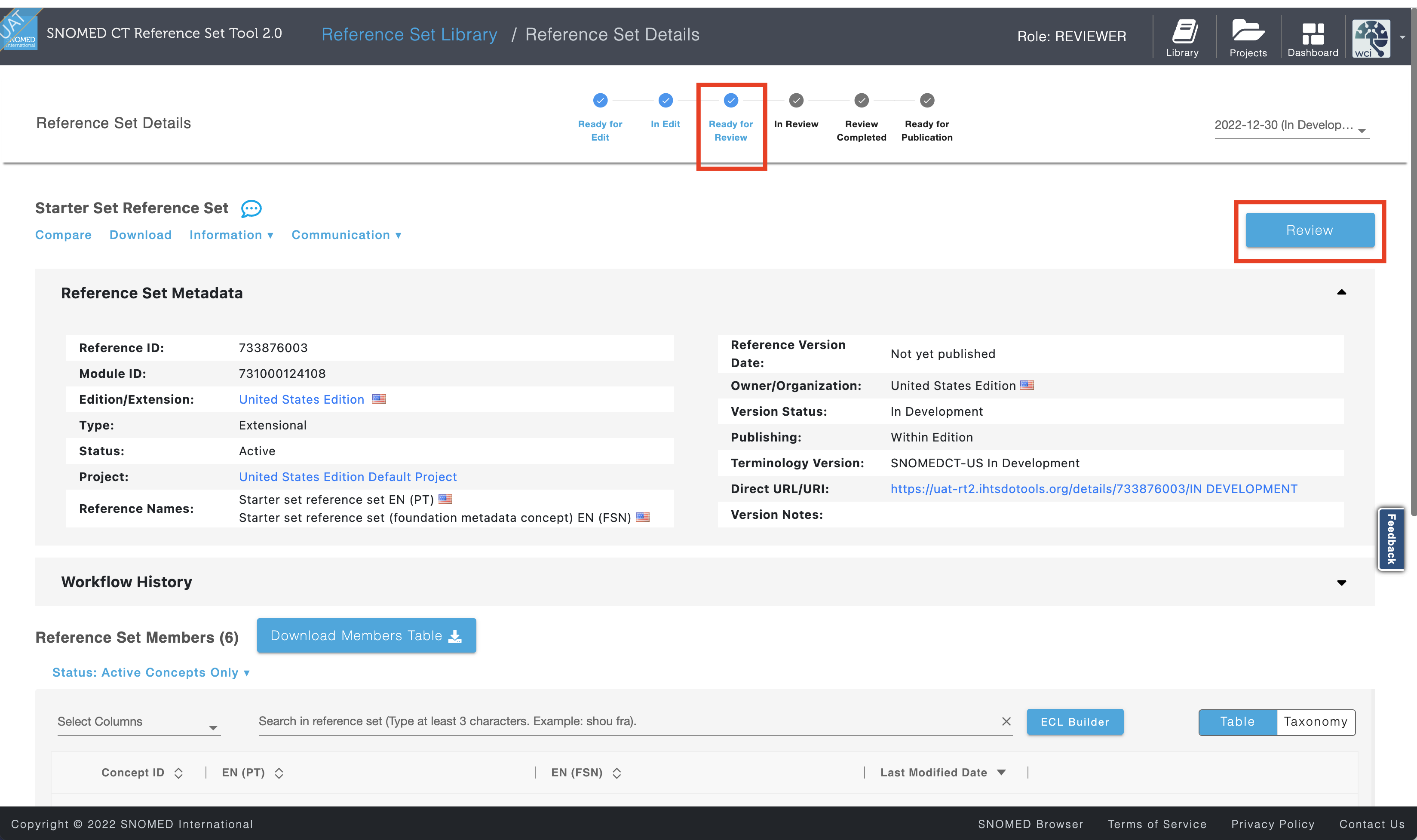Open Terms of Service footer link

(x=1157, y=824)
